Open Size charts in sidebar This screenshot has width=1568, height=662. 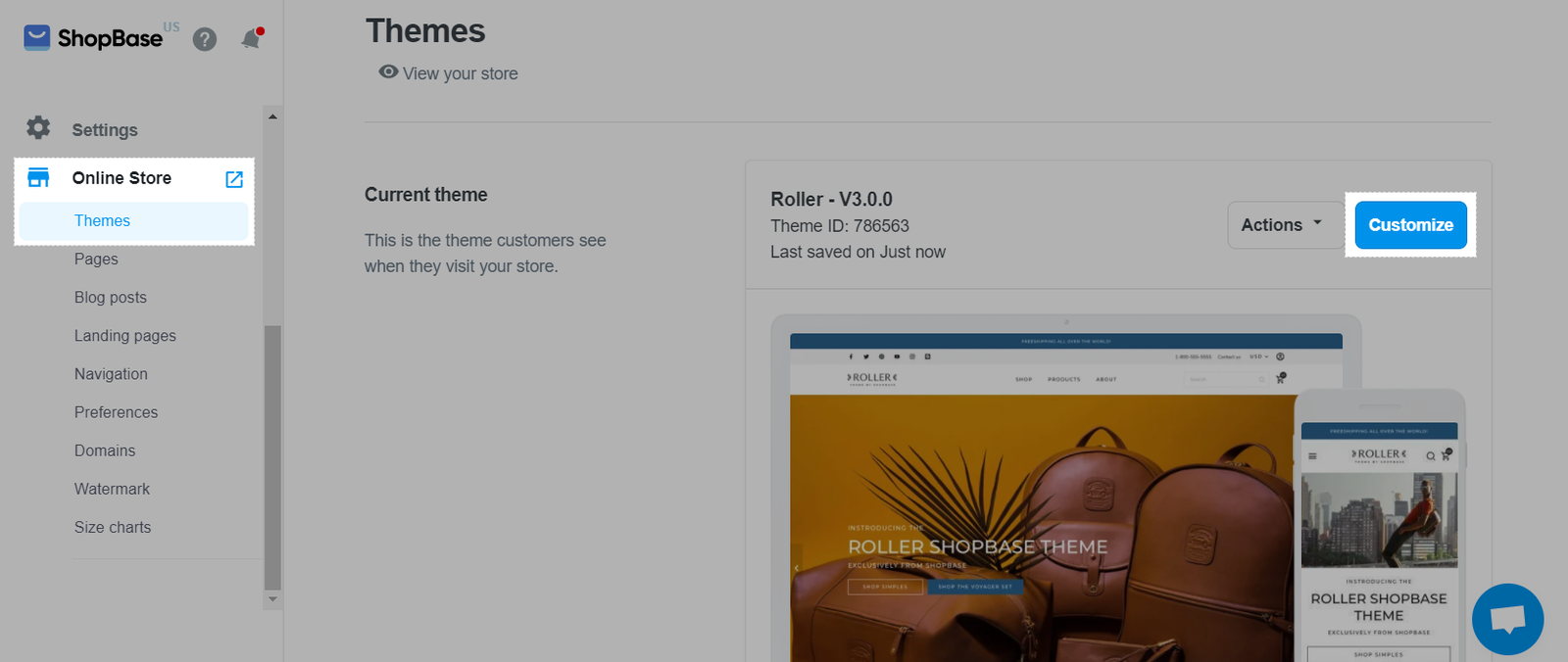(113, 527)
